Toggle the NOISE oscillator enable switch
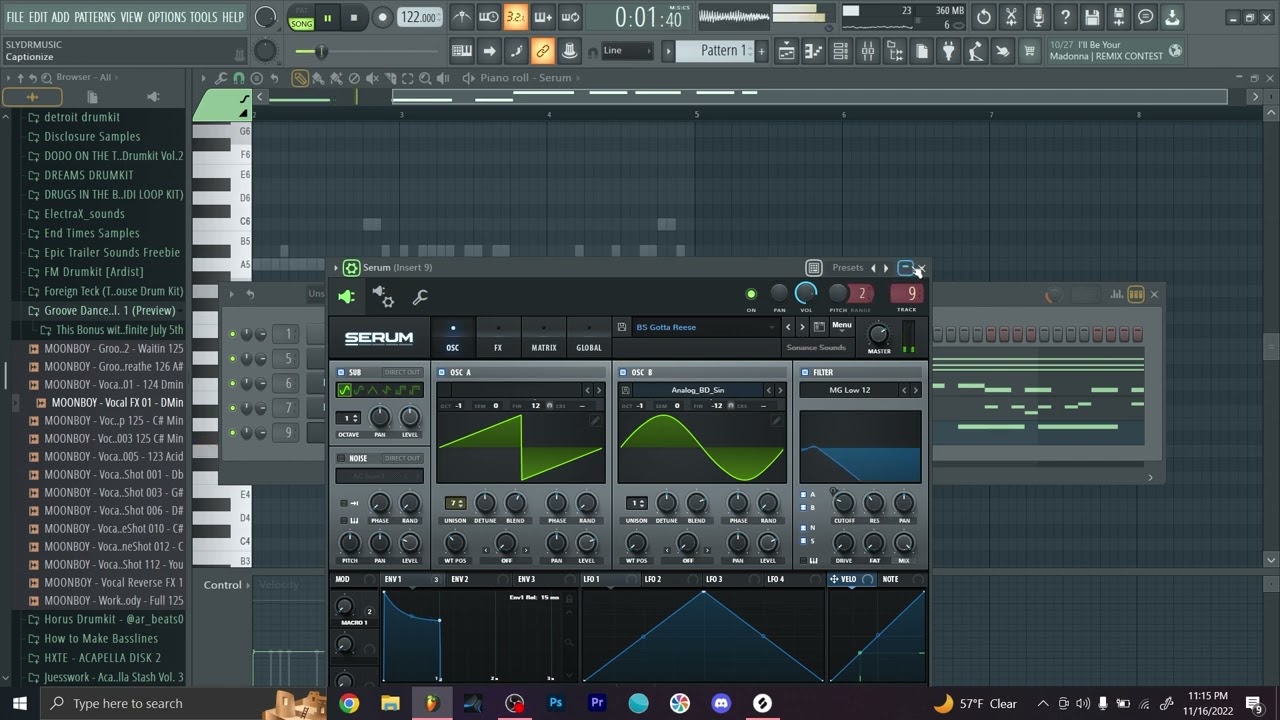The image size is (1280, 720). click(341, 458)
